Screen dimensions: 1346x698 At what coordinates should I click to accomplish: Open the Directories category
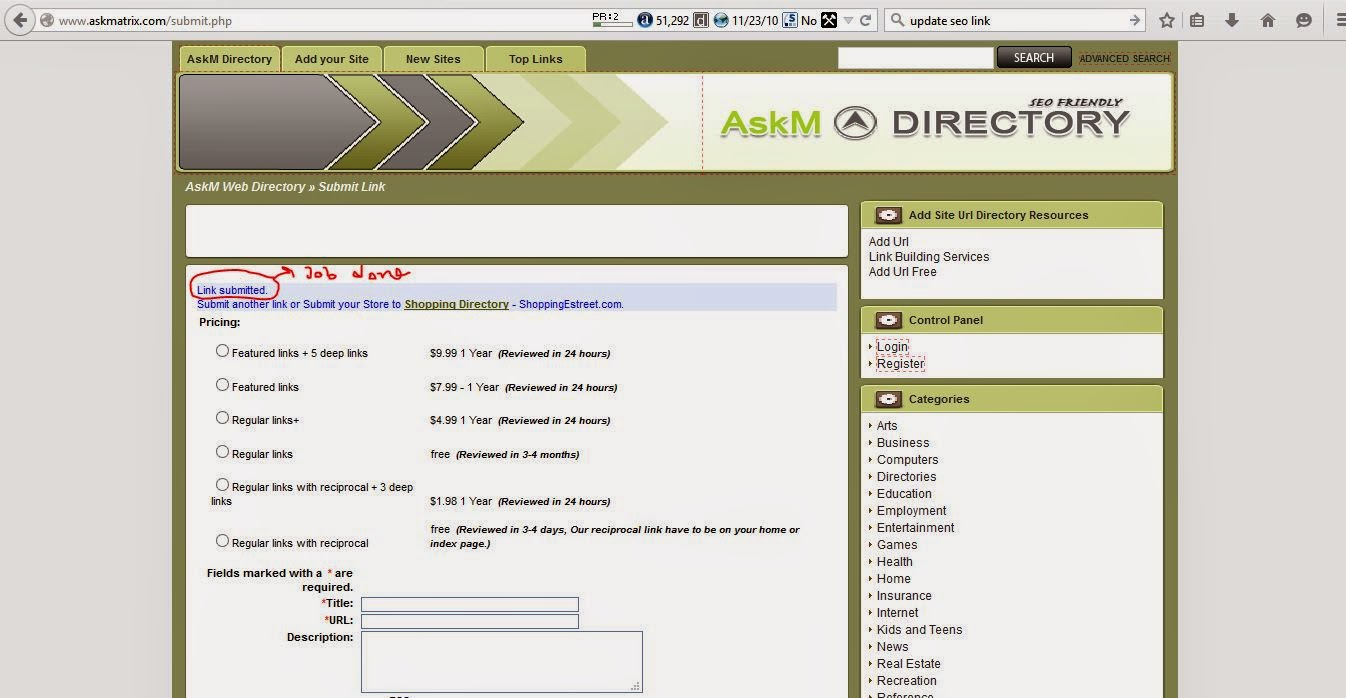906,477
